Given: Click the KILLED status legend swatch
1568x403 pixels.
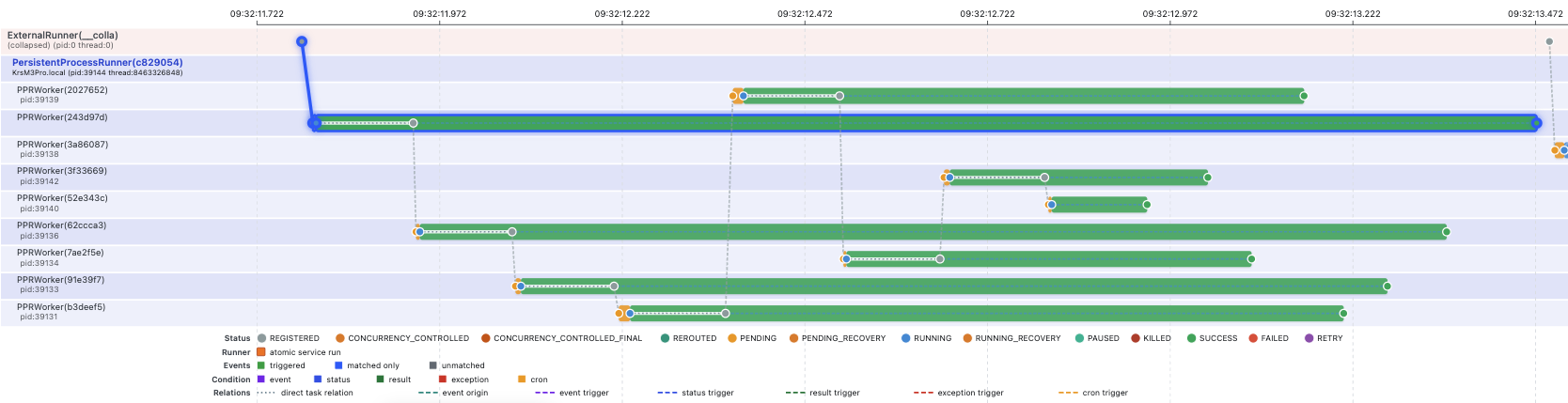Looking at the screenshot, I should [1135, 338].
